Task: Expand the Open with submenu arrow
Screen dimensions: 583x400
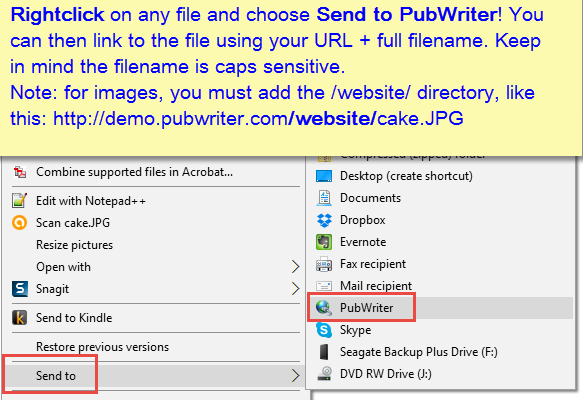Action: [x=296, y=267]
